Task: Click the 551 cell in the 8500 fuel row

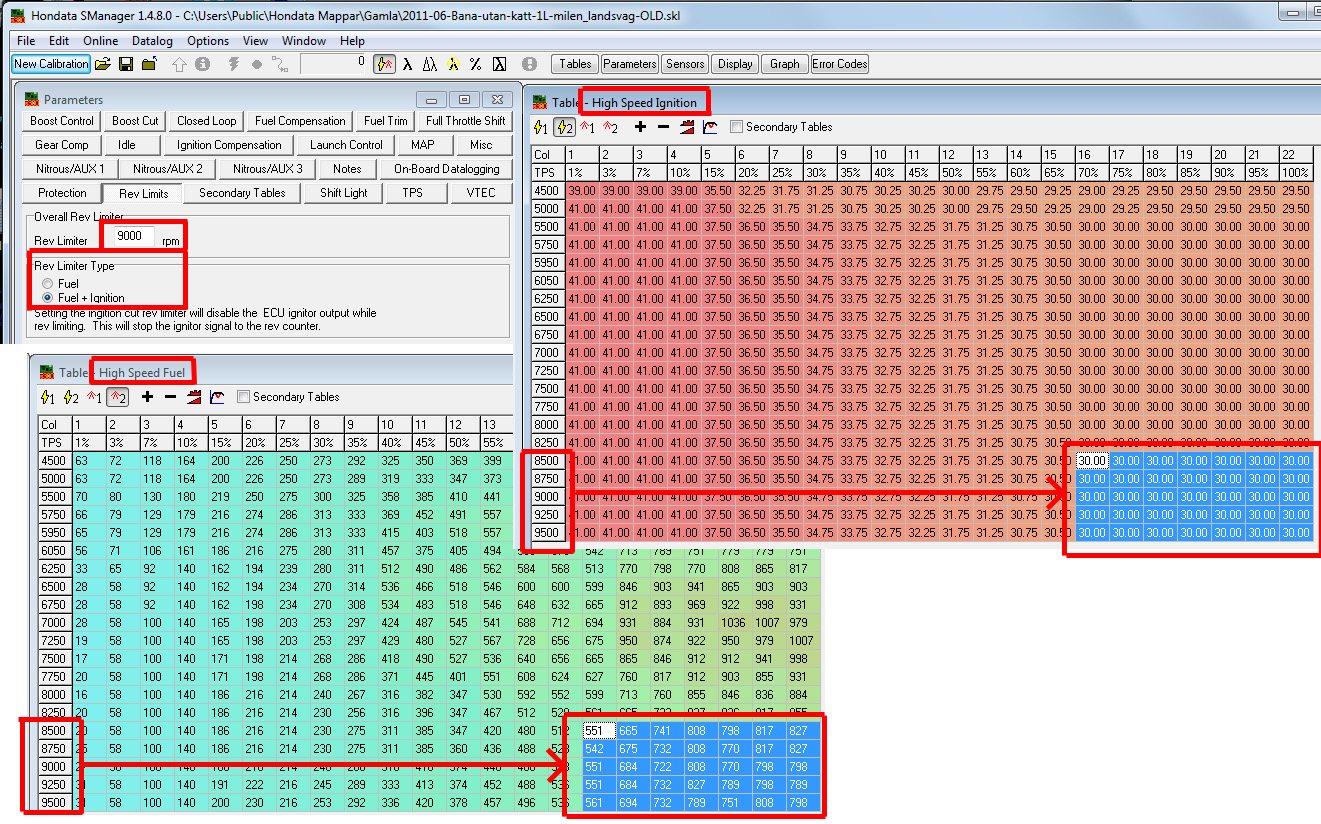Action: 598,731
